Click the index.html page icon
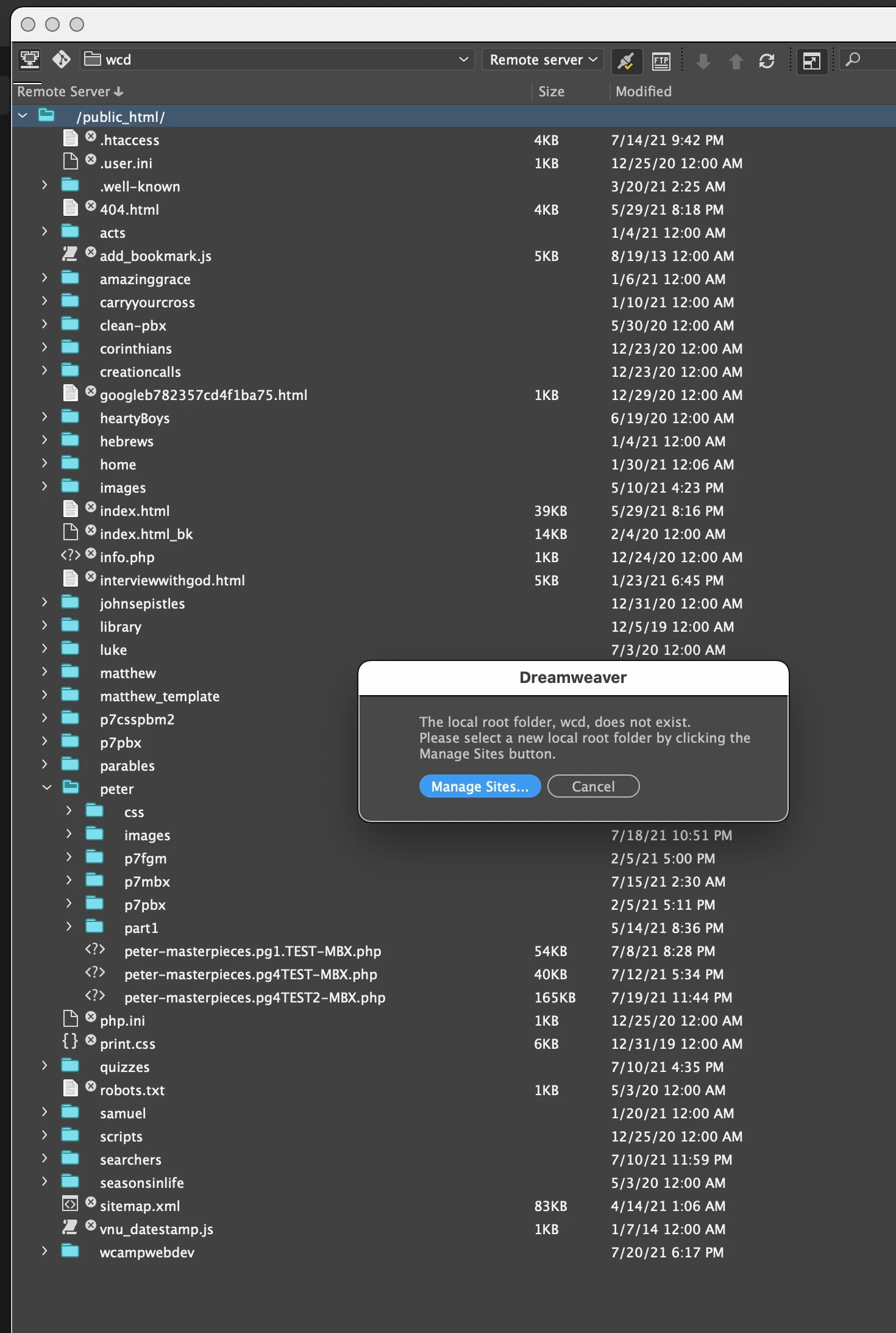This screenshot has height=1333, width=896. 71,509
